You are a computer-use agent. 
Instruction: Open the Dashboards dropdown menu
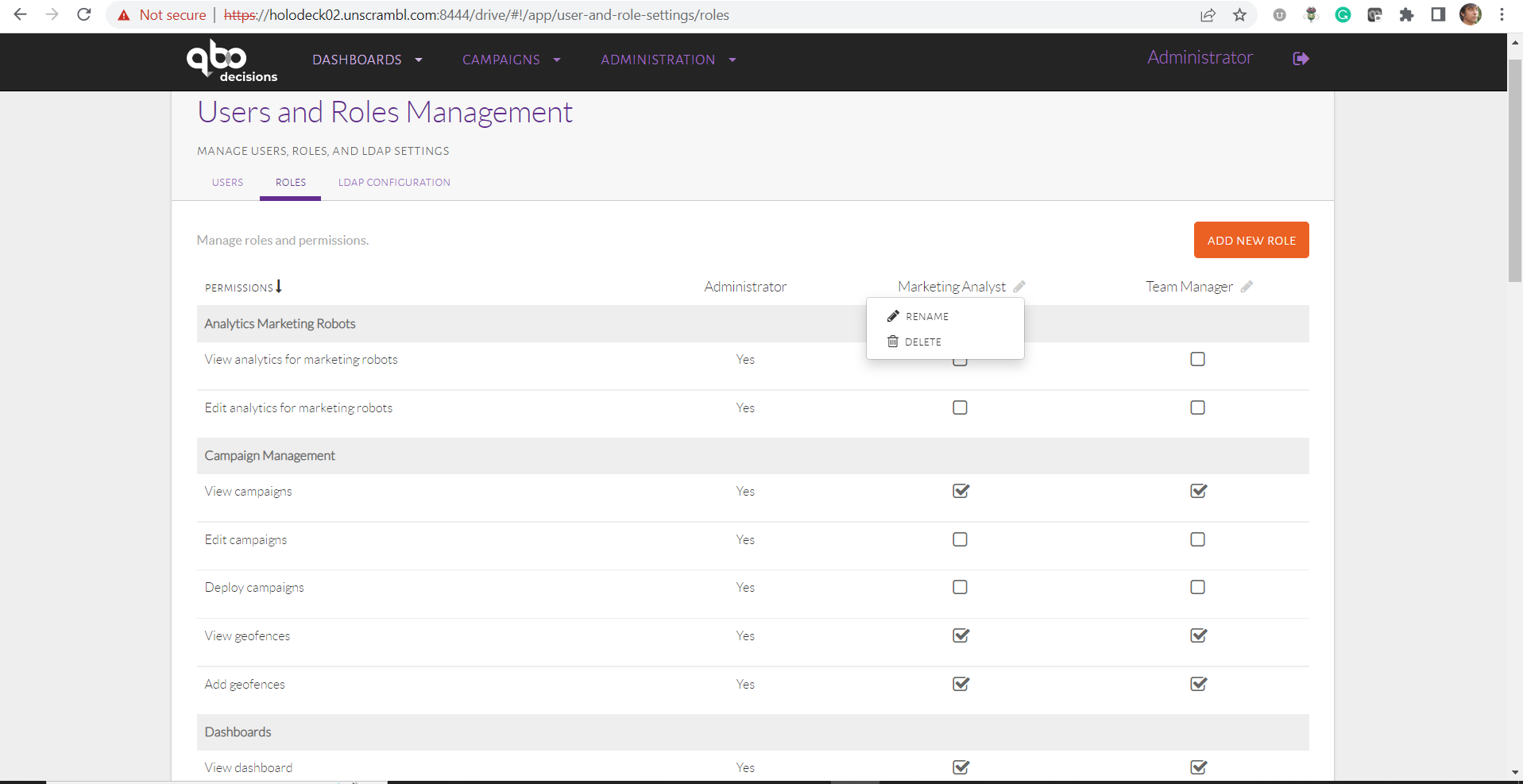(367, 60)
